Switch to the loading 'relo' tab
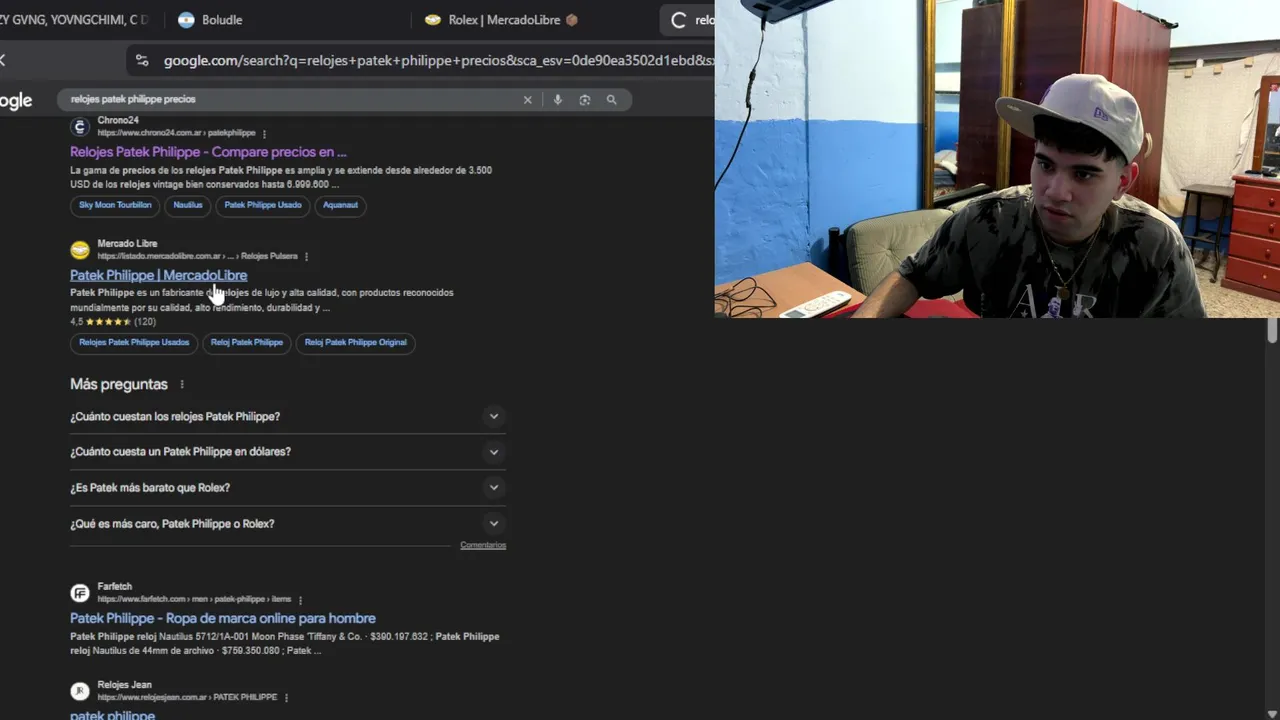The width and height of the screenshot is (1280, 720). [x=688, y=20]
